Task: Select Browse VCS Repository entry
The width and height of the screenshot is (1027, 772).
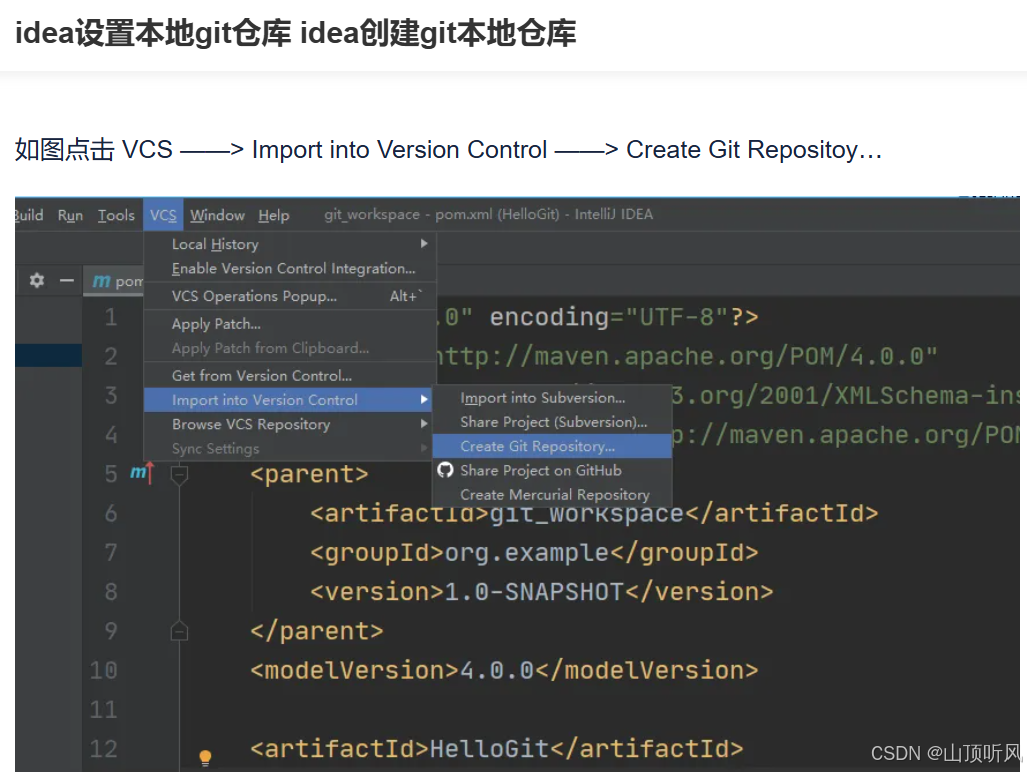Action: point(290,424)
